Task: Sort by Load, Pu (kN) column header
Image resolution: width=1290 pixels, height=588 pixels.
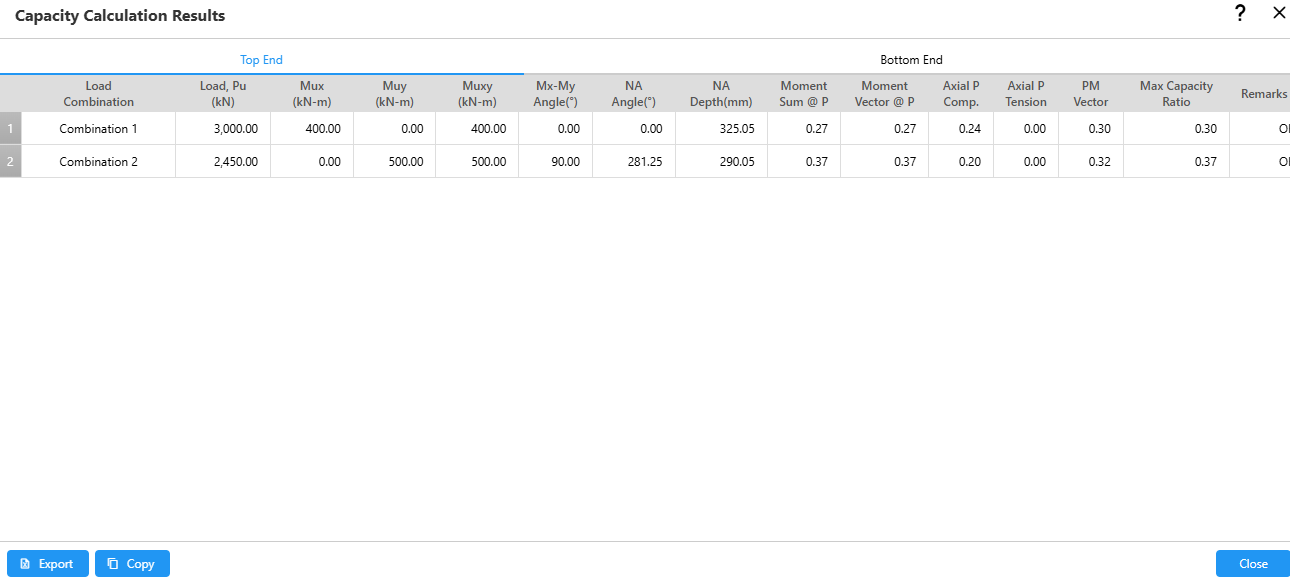Action: (x=223, y=94)
